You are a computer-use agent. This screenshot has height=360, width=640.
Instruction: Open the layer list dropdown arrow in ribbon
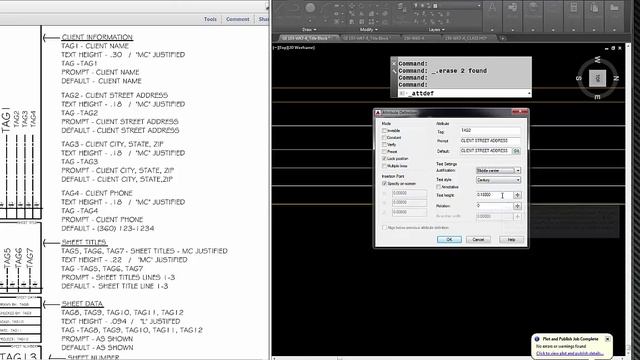point(478,6)
